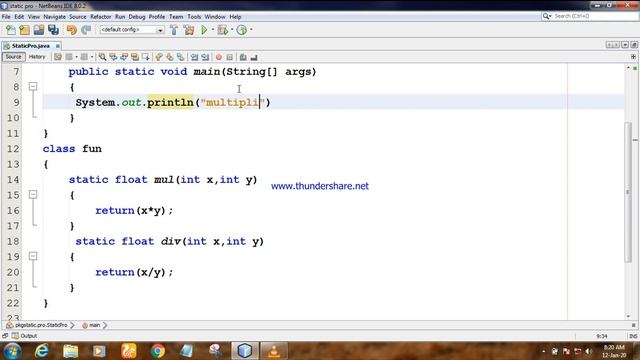Open the Output panel at the bottom
Viewport: 640px width, 360px height.
24,336
